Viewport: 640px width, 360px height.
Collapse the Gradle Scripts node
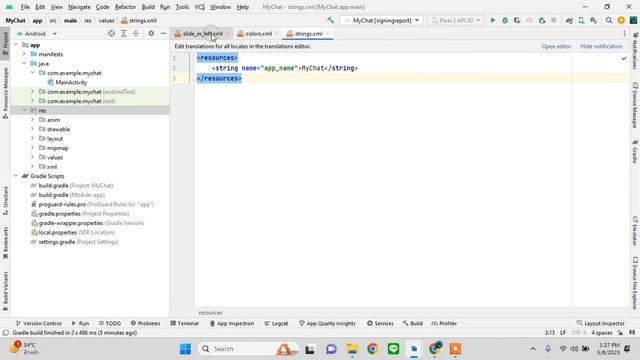coord(16,176)
